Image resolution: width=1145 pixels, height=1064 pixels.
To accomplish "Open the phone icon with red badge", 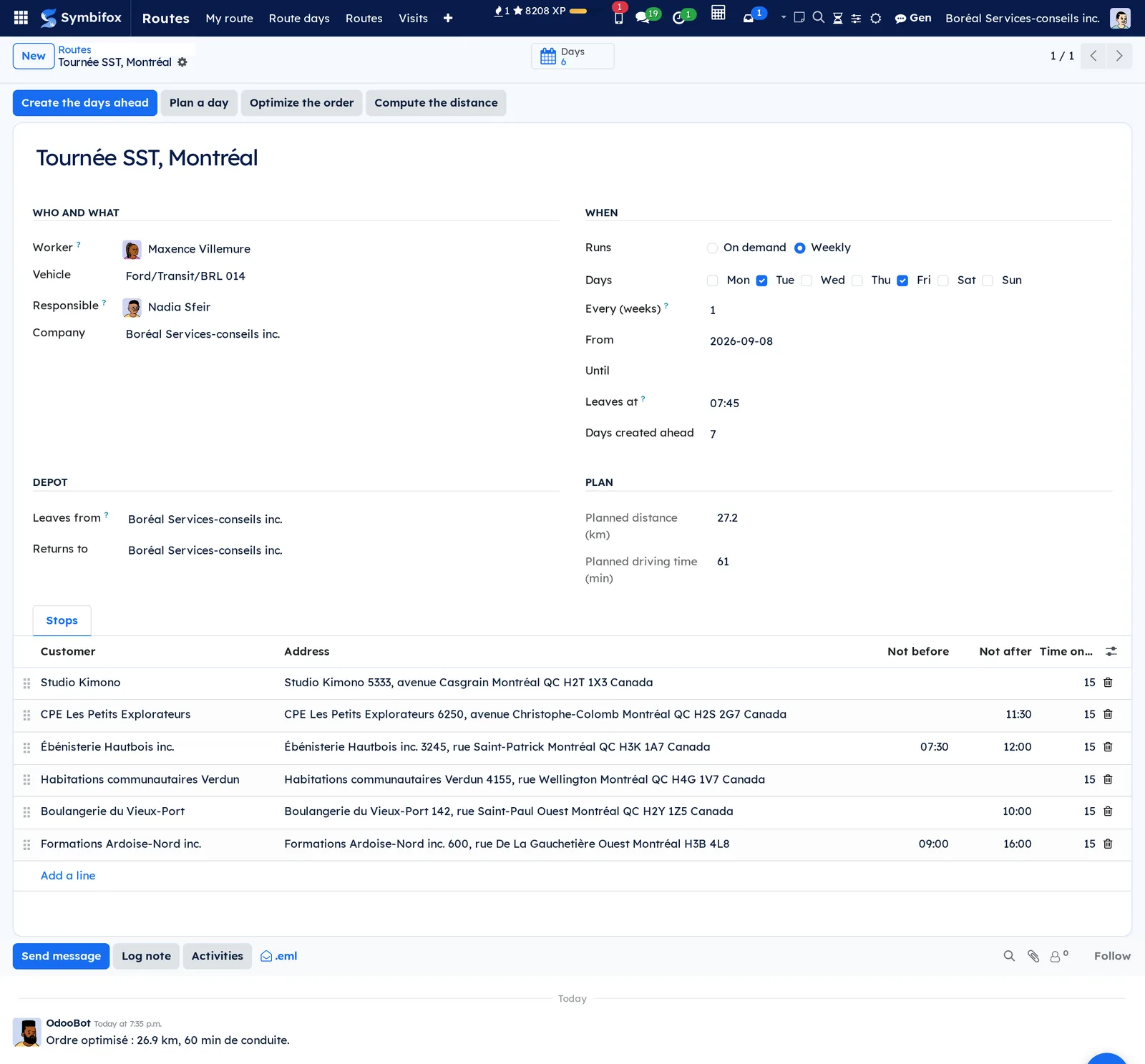I will [x=619, y=18].
